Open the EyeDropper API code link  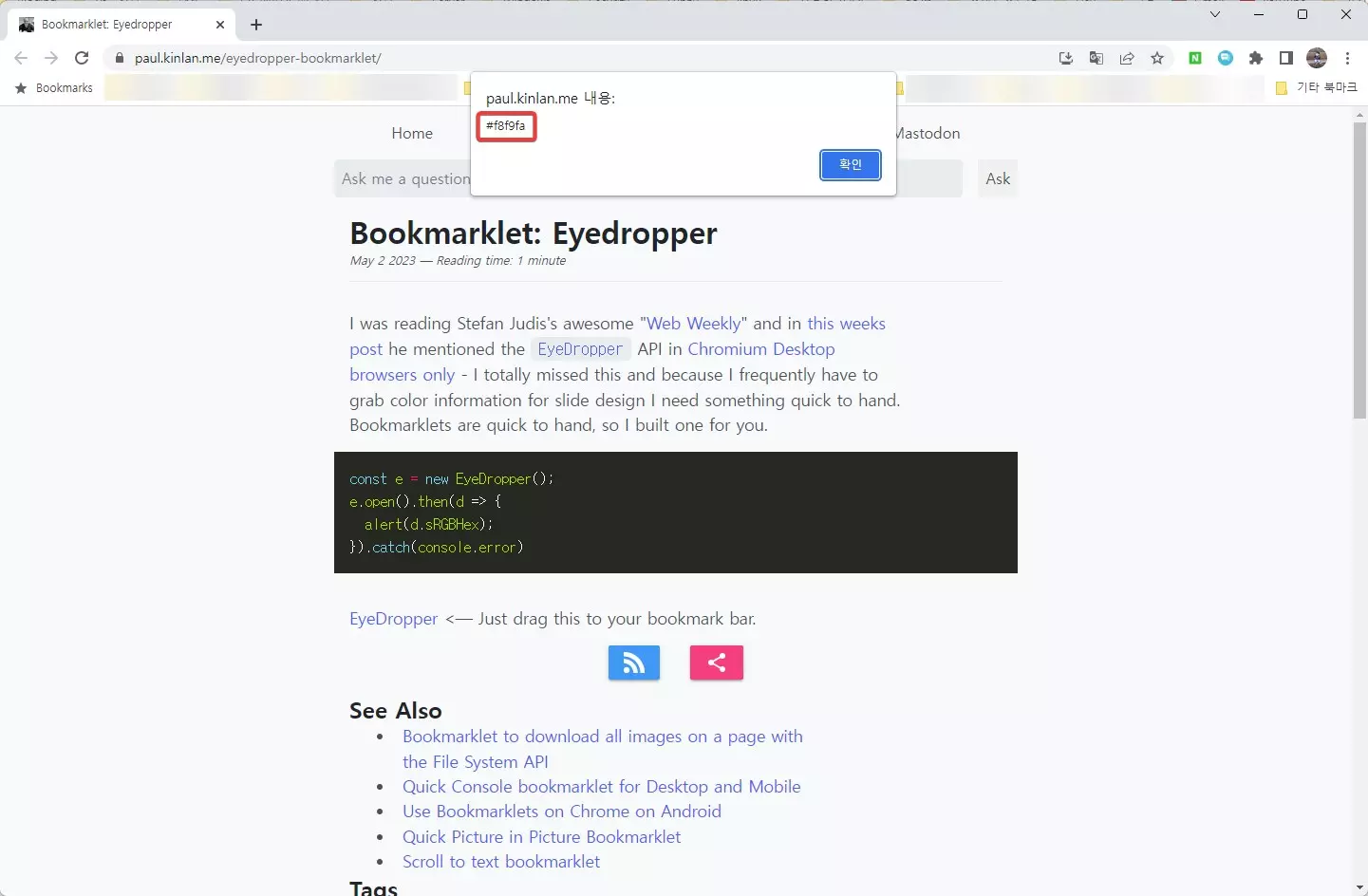point(580,349)
